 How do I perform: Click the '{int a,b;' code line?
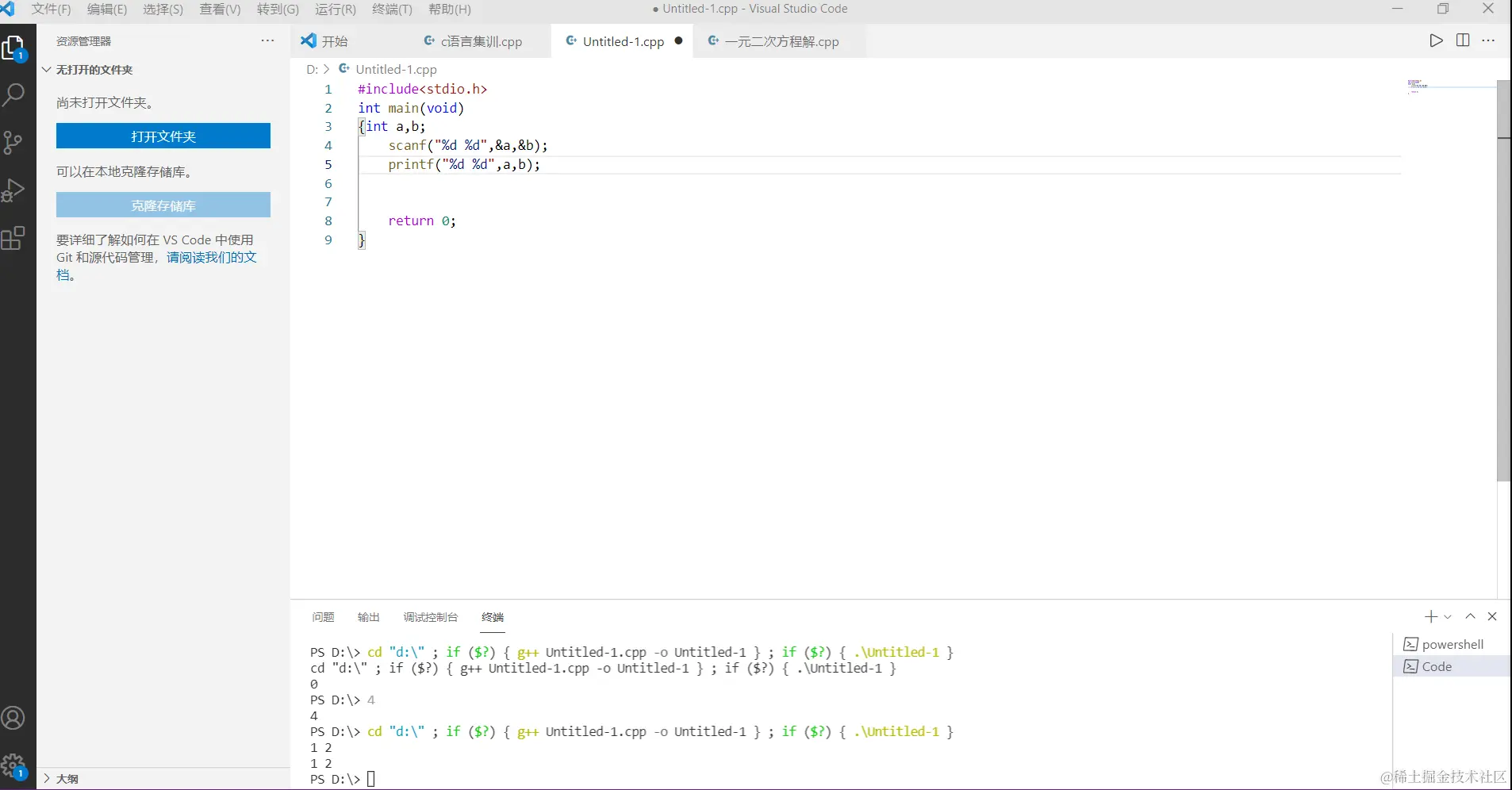point(392,126)
